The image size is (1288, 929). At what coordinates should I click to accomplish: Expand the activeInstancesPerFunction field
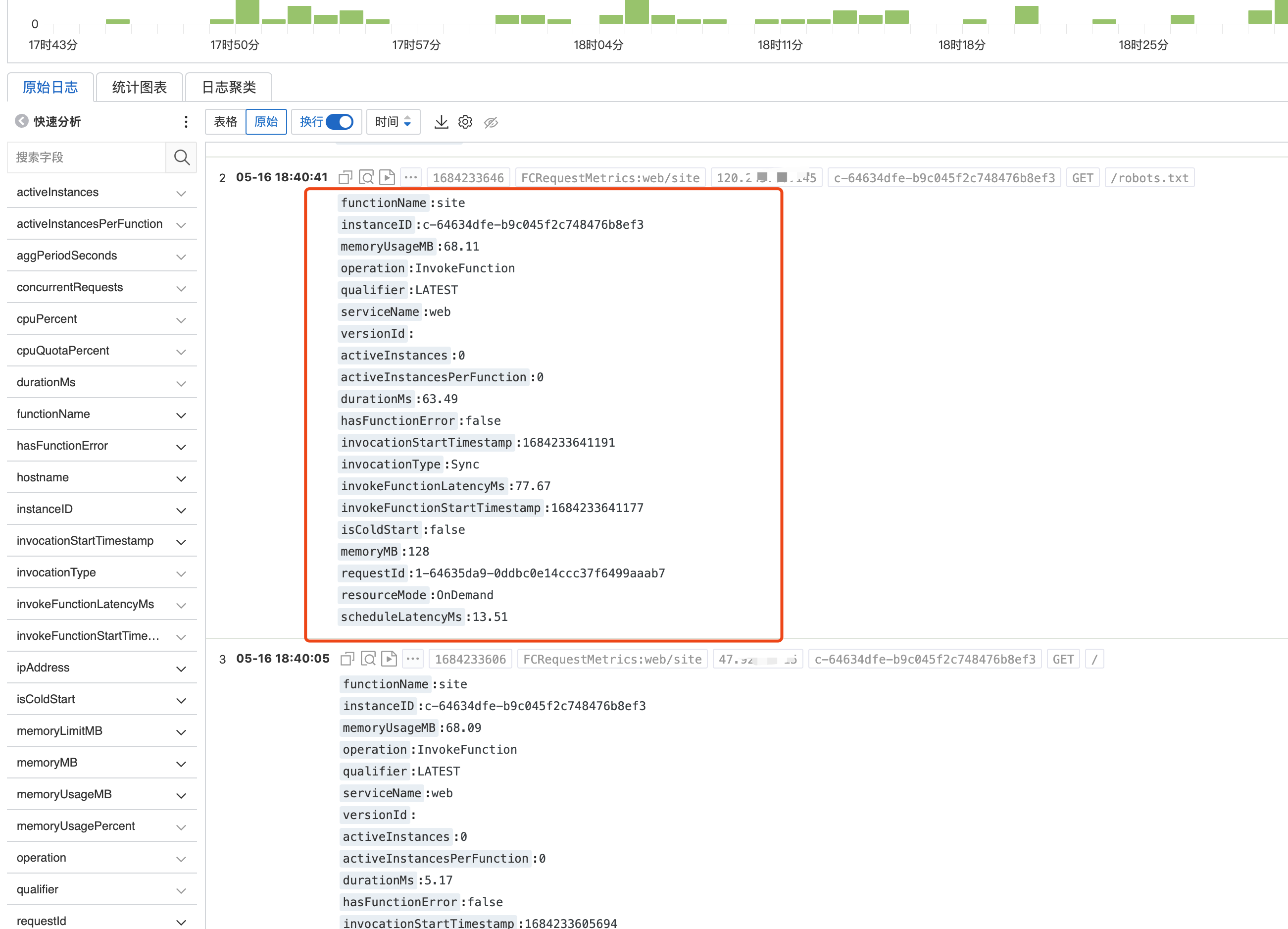coord(181,225)
